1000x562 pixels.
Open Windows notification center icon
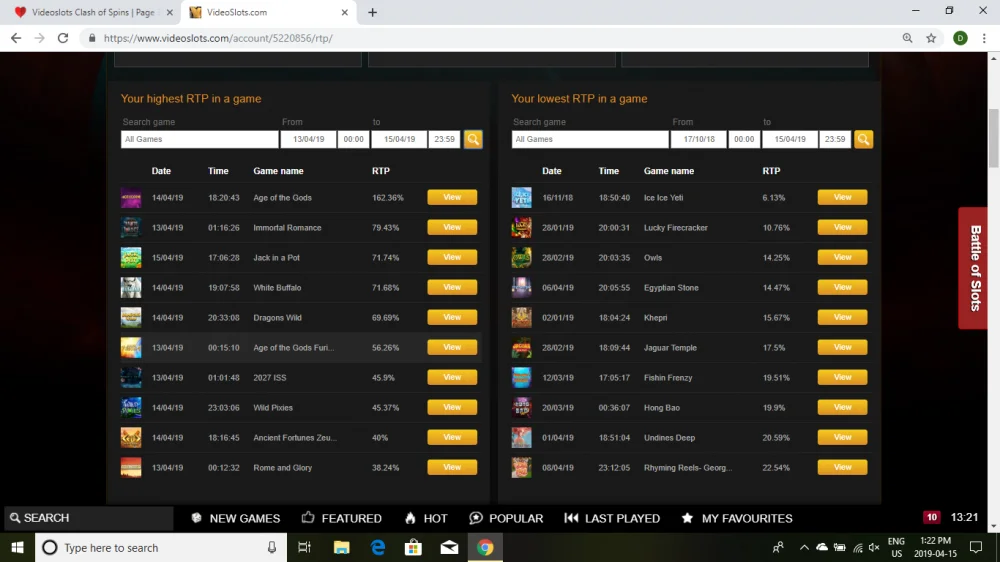coord(975,547)
